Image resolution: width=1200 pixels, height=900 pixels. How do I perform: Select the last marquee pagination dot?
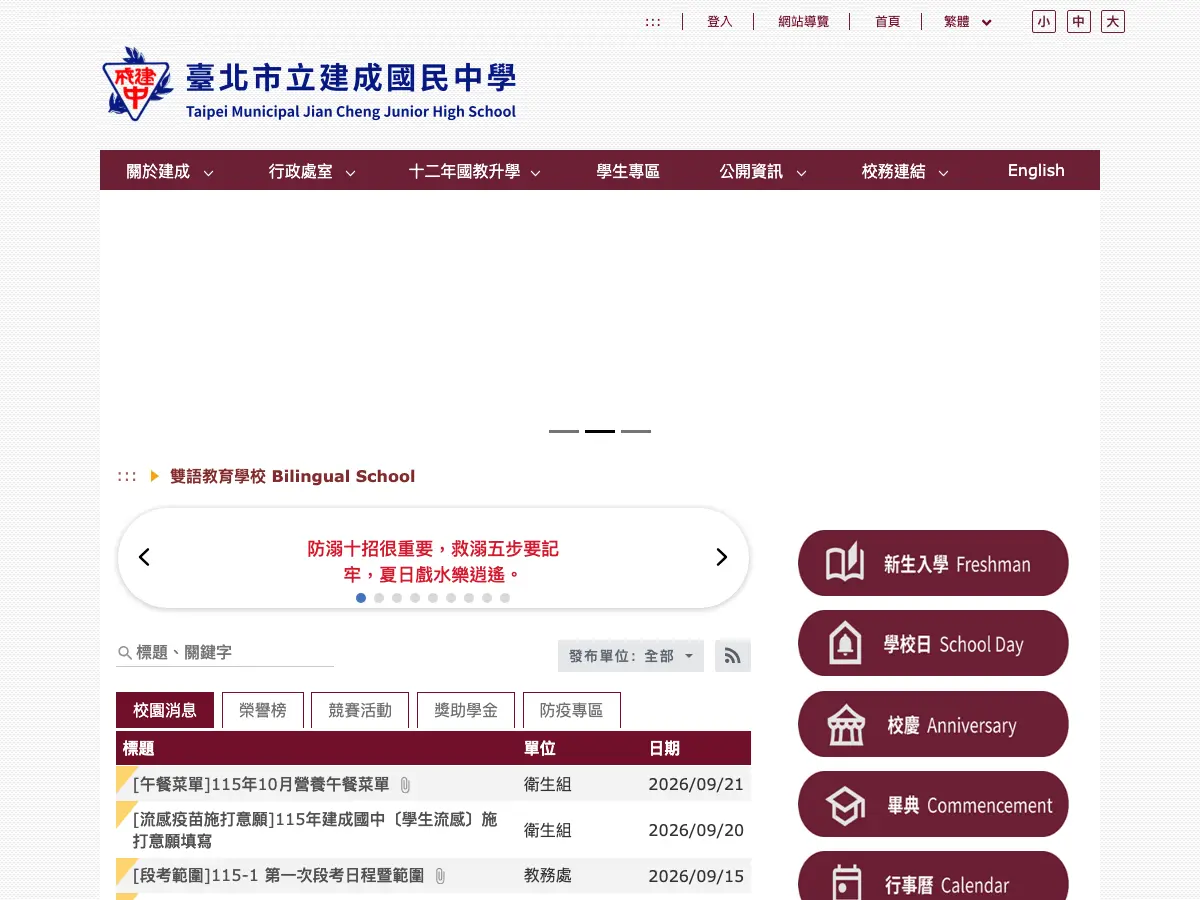pos(505,598)
